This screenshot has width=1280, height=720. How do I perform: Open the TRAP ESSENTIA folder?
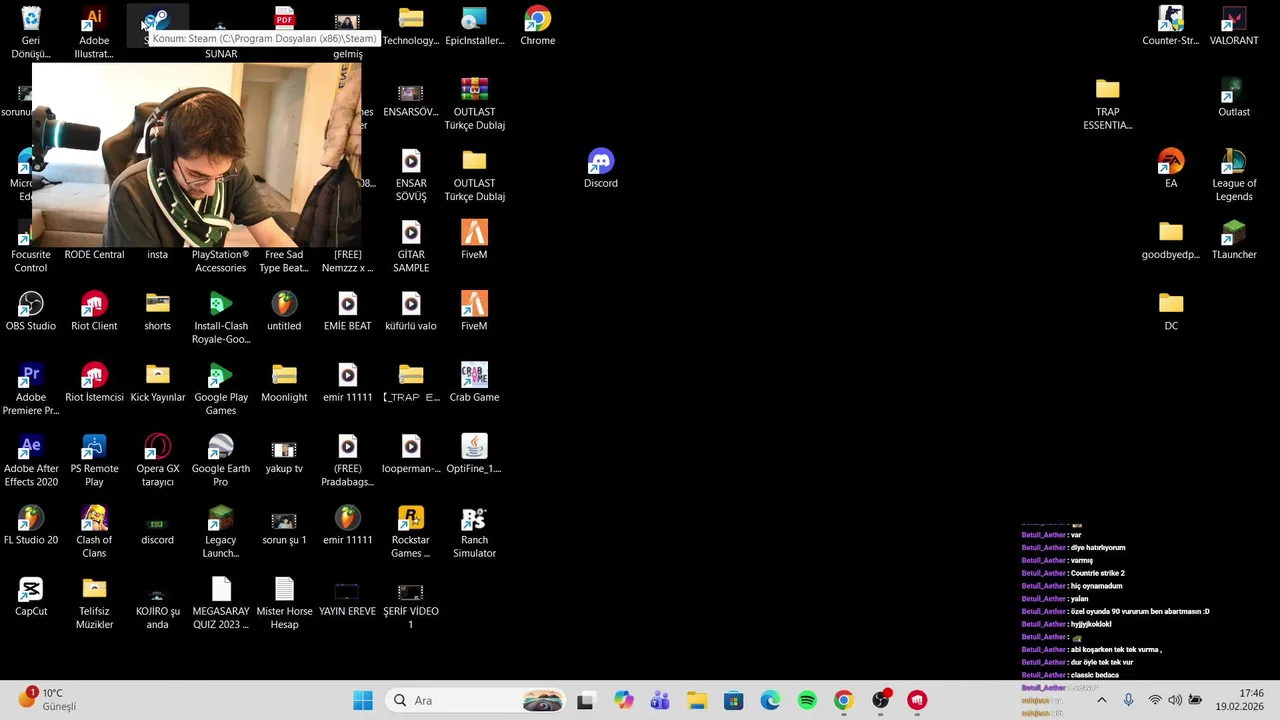tap(1107, 104)
